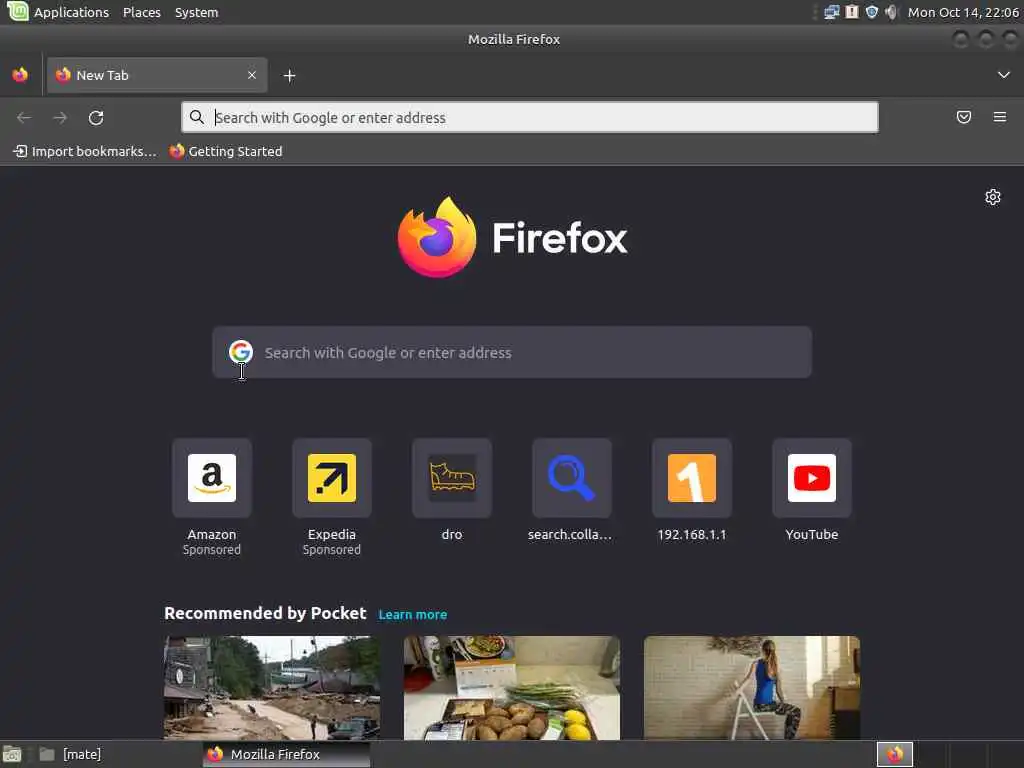Go forward one page arrow

point(60,118)
